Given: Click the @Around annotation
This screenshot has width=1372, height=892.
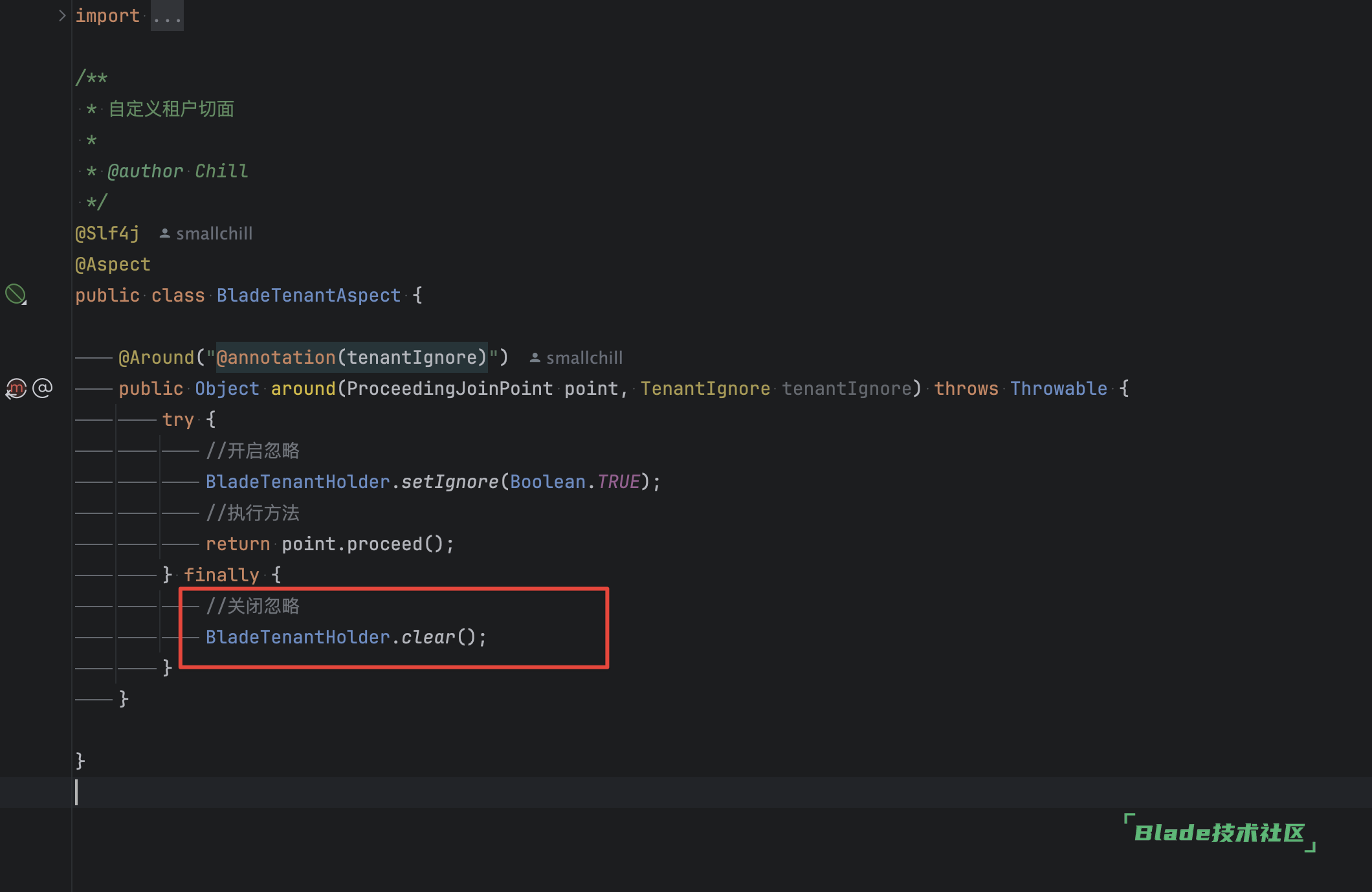Looking at the screenshot, I should 156,357.
